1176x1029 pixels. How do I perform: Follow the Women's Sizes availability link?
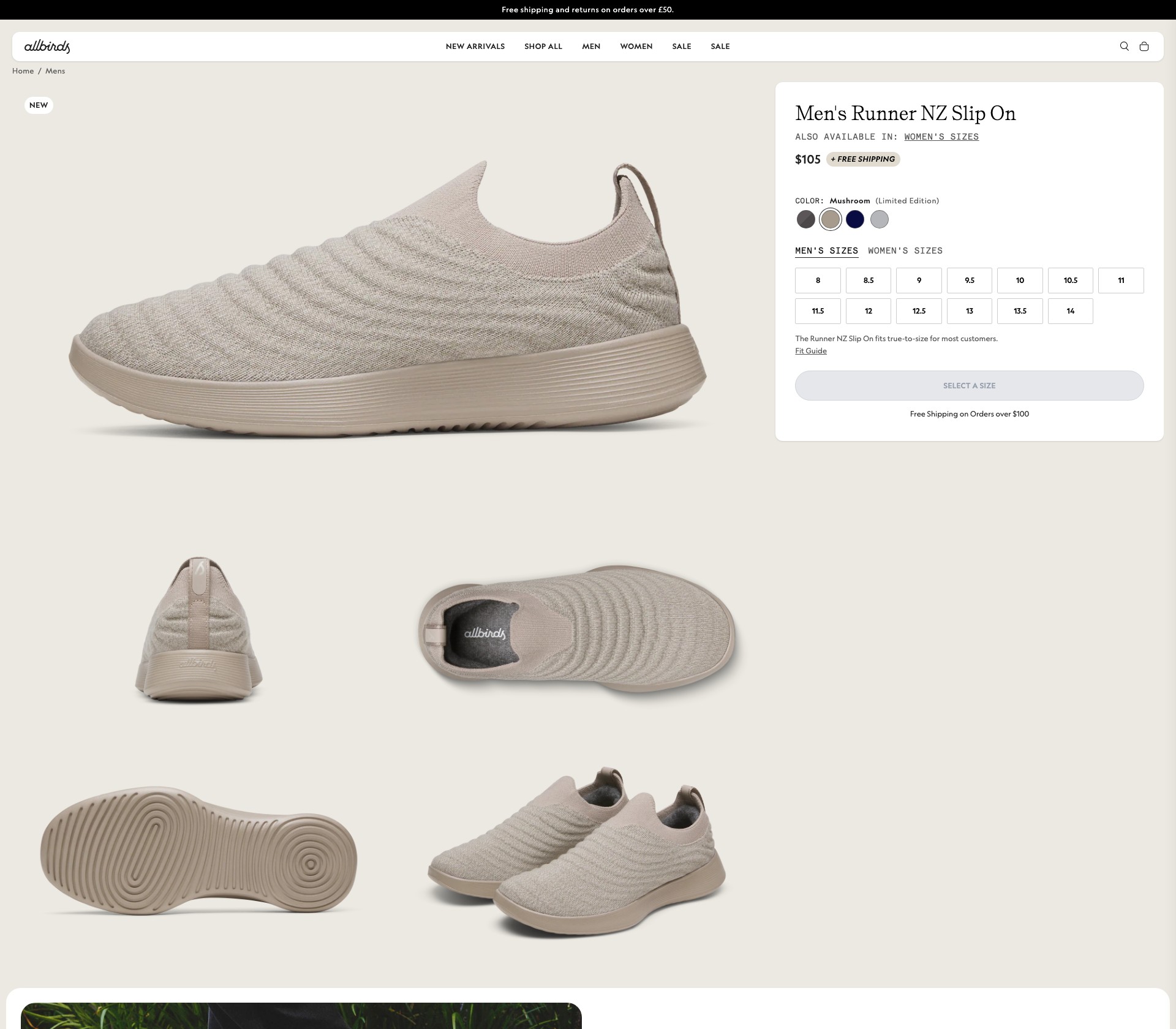941,137
